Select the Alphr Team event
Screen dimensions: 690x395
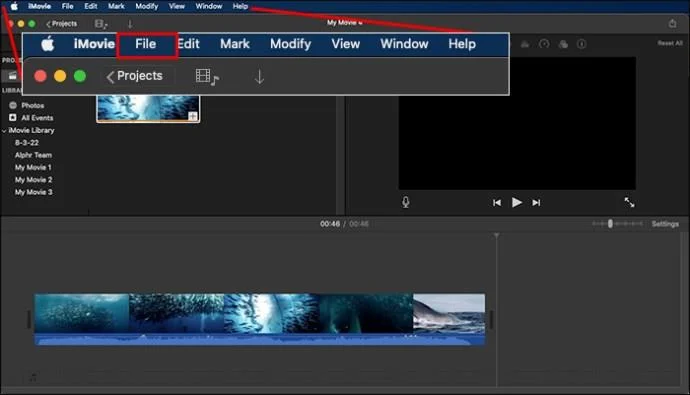[33, 155]
